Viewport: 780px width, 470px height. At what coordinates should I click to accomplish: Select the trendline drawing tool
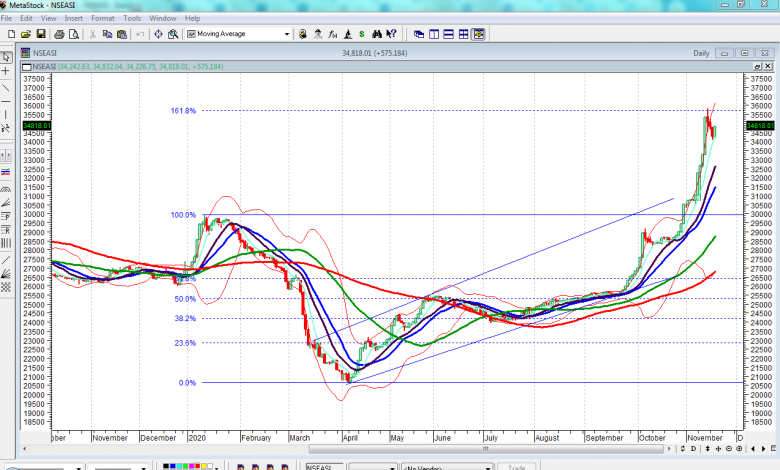tap(6, 88)
